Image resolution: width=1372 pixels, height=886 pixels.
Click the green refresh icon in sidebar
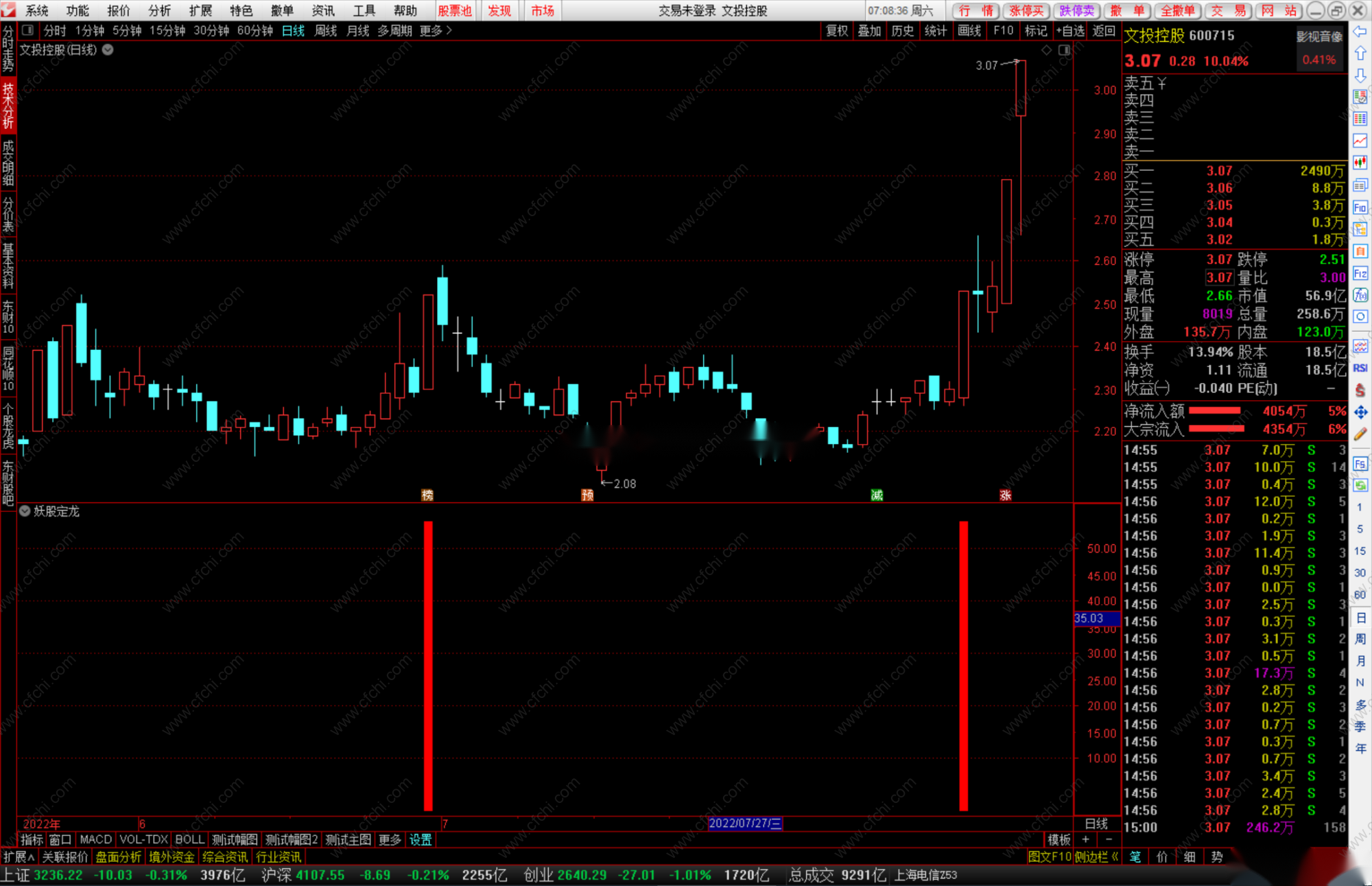(x=1360, y=485)
